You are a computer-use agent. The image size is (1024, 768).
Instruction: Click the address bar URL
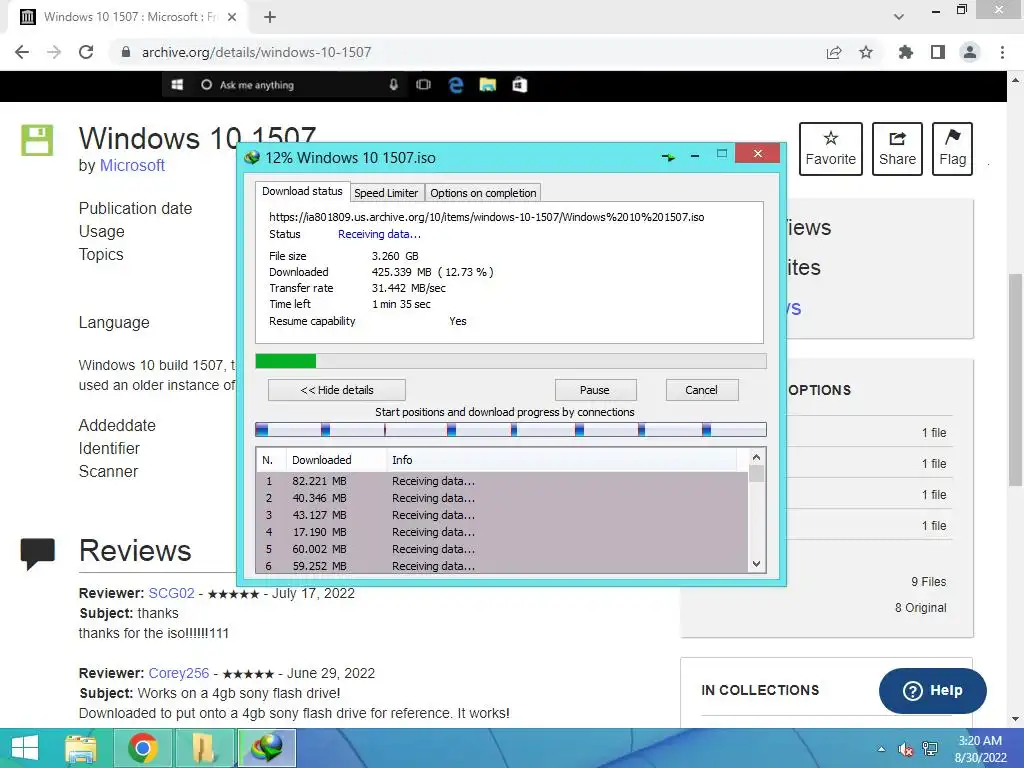click(x=256, y=52)
